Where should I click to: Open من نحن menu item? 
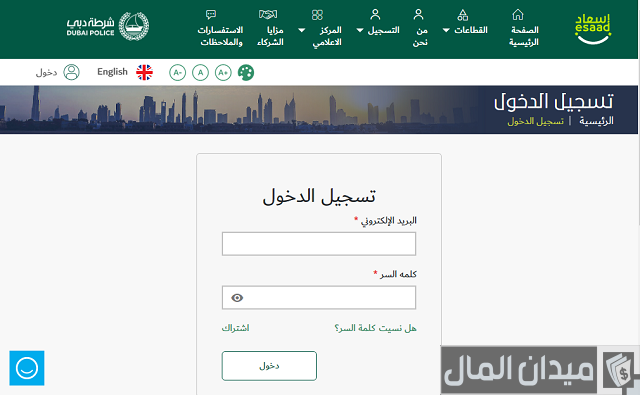[420, 36]
